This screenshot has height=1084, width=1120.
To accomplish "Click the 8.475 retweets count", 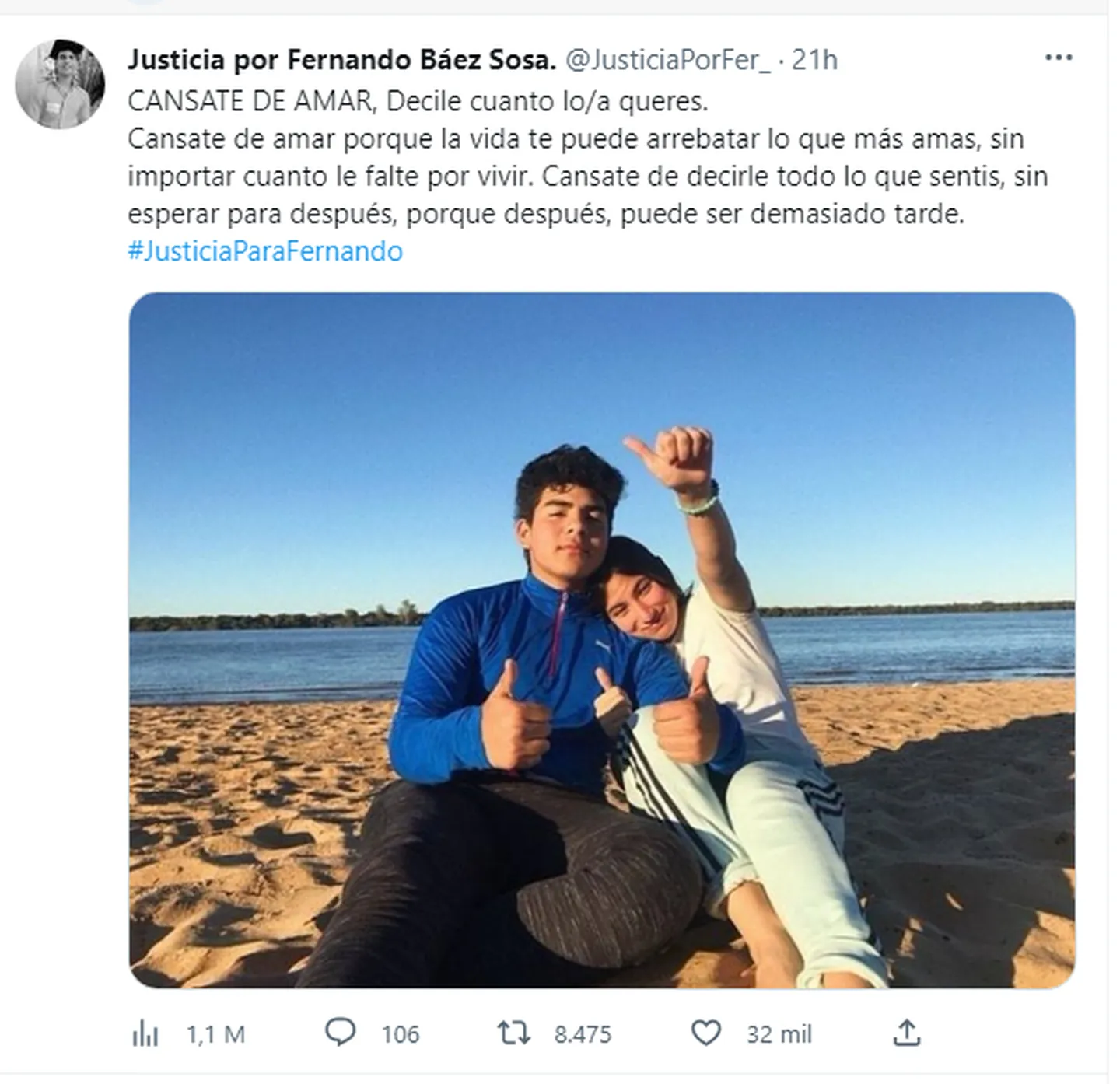I will [583, 1034].
